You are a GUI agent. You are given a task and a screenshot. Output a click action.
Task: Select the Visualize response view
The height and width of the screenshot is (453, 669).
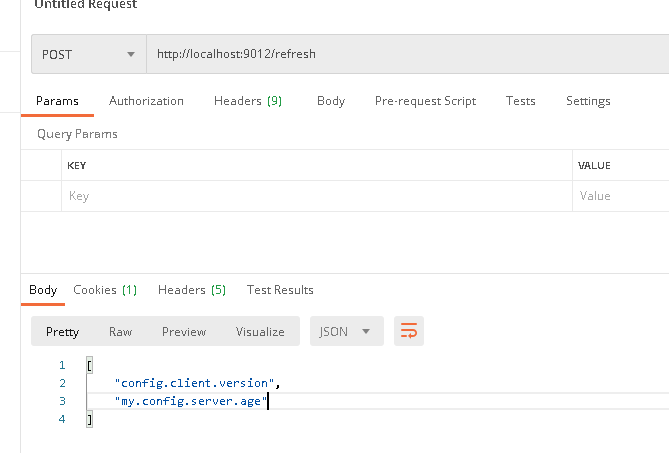(260, 331)
